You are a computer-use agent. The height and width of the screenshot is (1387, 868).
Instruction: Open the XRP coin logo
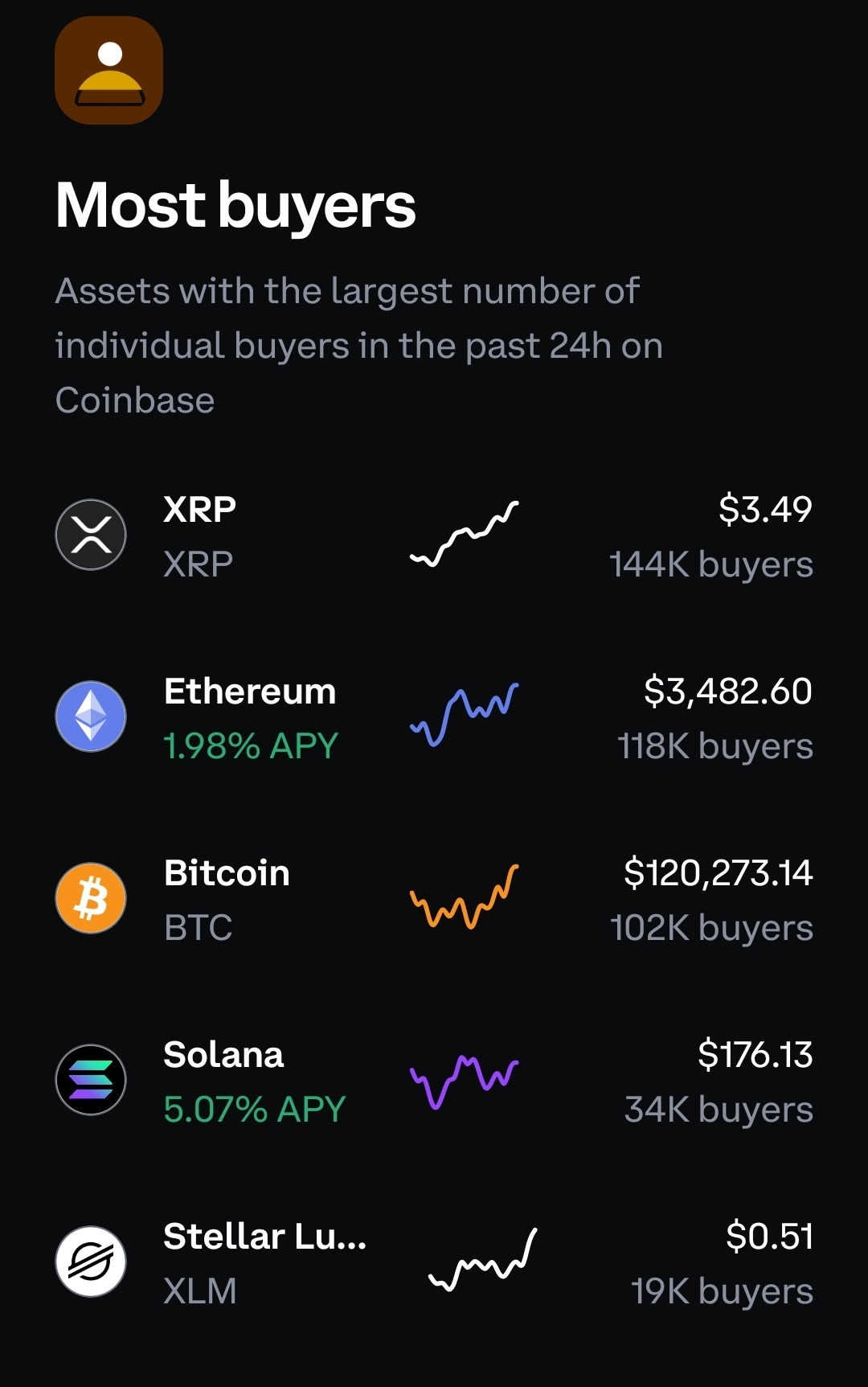(x=91, y=535)
